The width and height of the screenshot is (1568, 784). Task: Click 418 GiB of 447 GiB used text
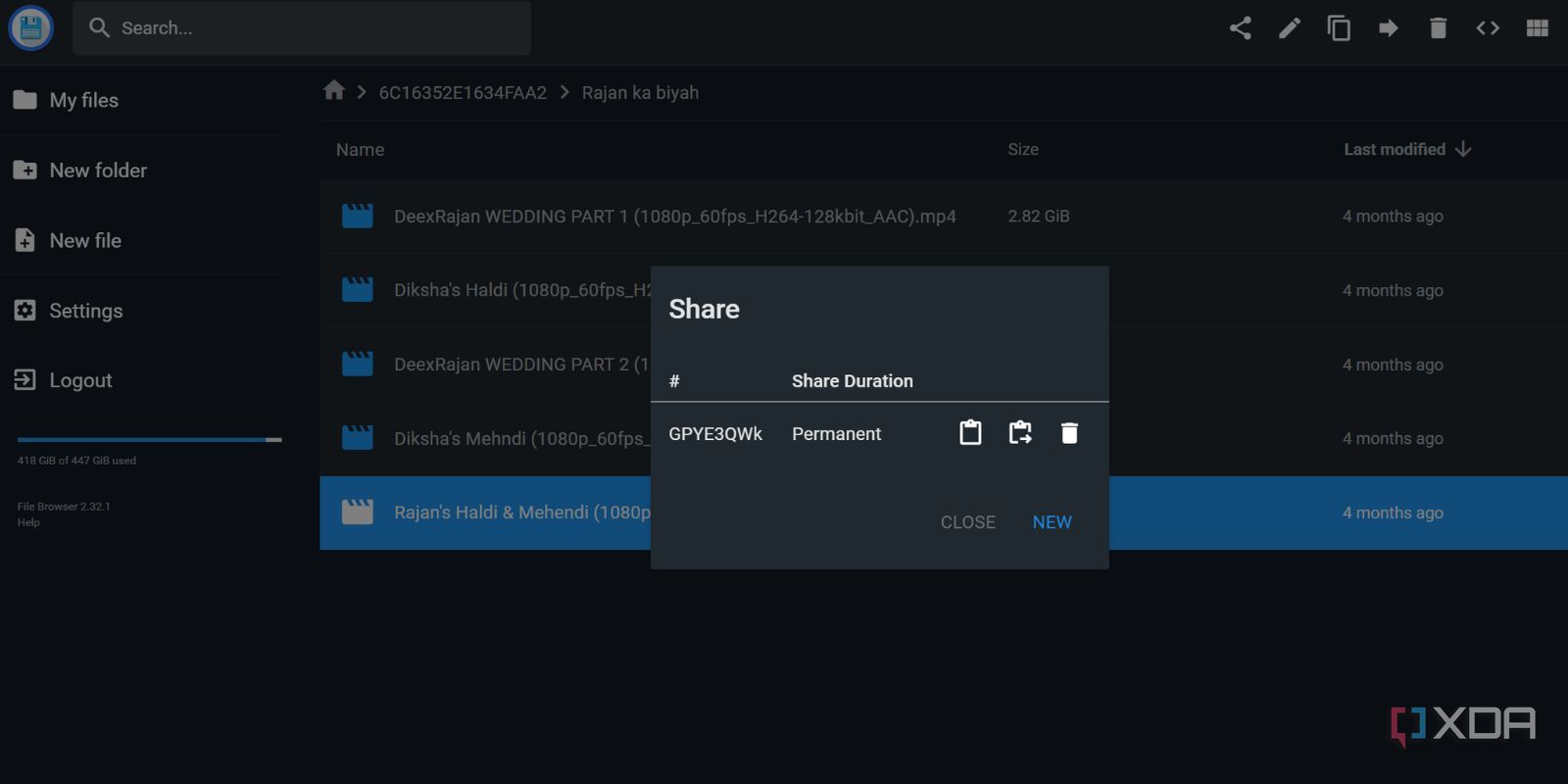[x=76, y=461]
